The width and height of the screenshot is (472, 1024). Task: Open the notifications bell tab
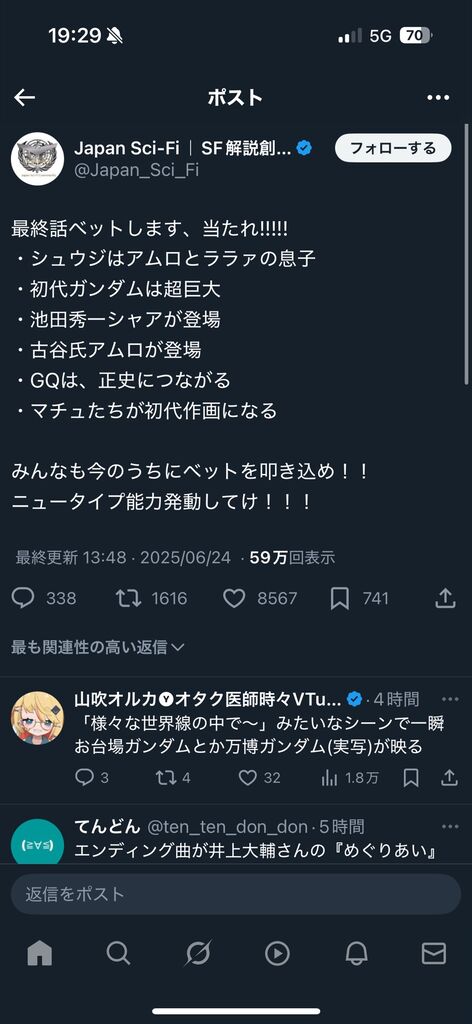point(356,954)
